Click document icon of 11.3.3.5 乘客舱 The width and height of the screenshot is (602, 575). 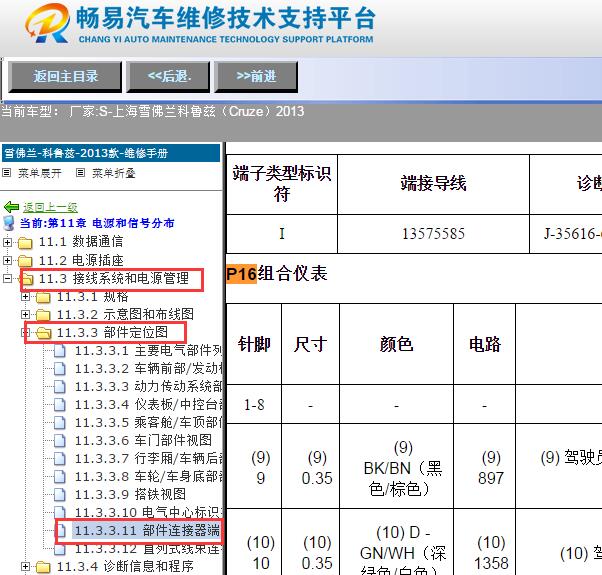click(x=60, y=423)
